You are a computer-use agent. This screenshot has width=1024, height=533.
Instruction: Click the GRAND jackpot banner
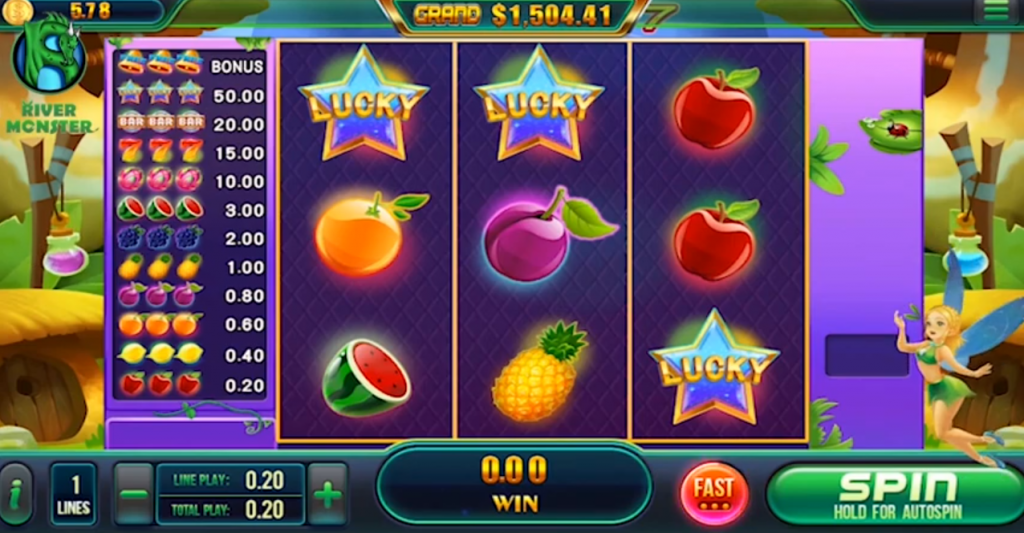coord(512,15)
